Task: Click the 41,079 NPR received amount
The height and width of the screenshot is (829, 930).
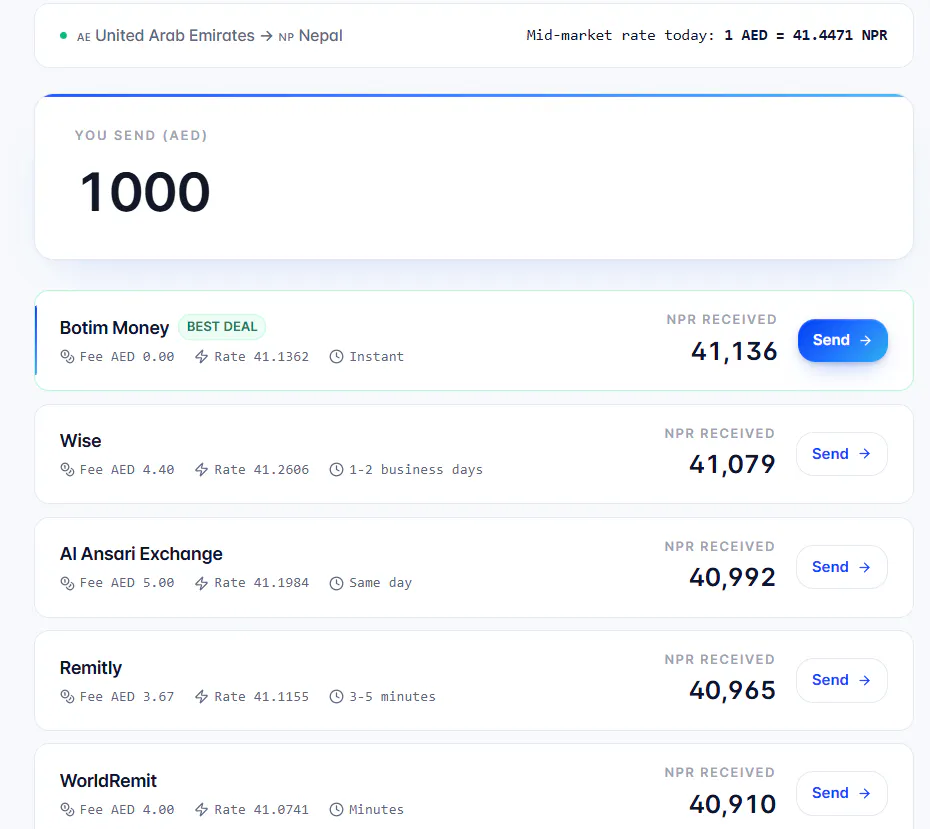Action: 732,464
